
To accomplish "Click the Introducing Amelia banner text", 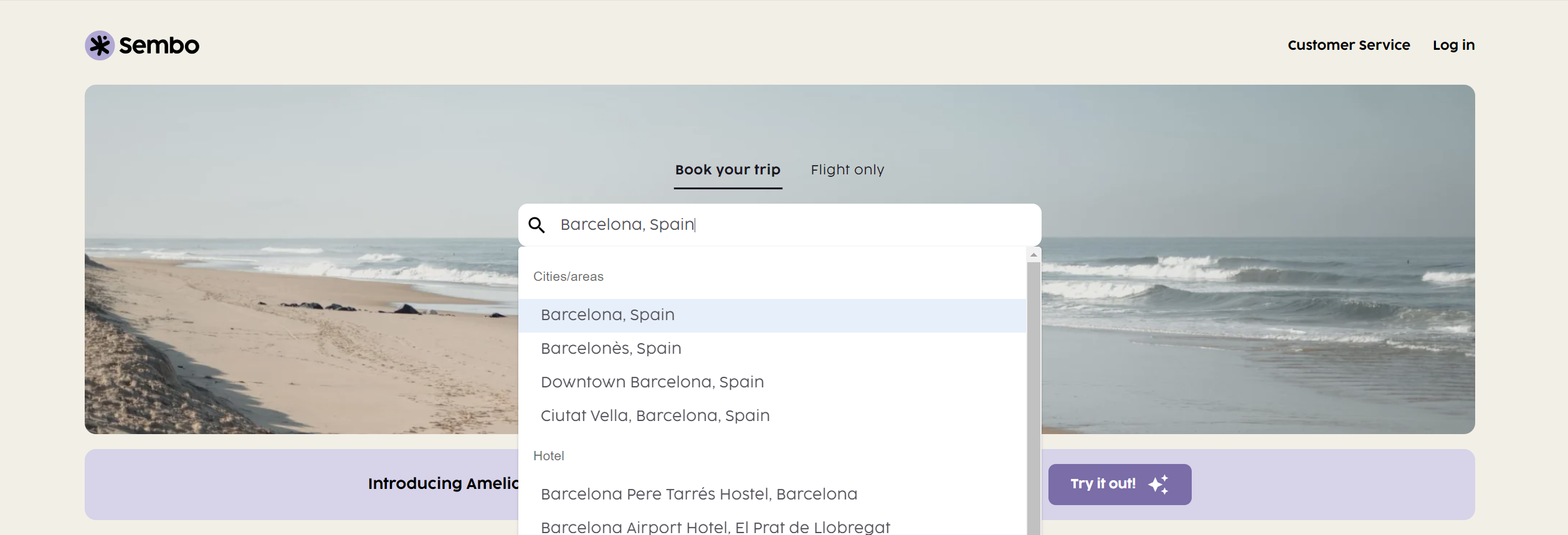I will [x=443, y=484].
